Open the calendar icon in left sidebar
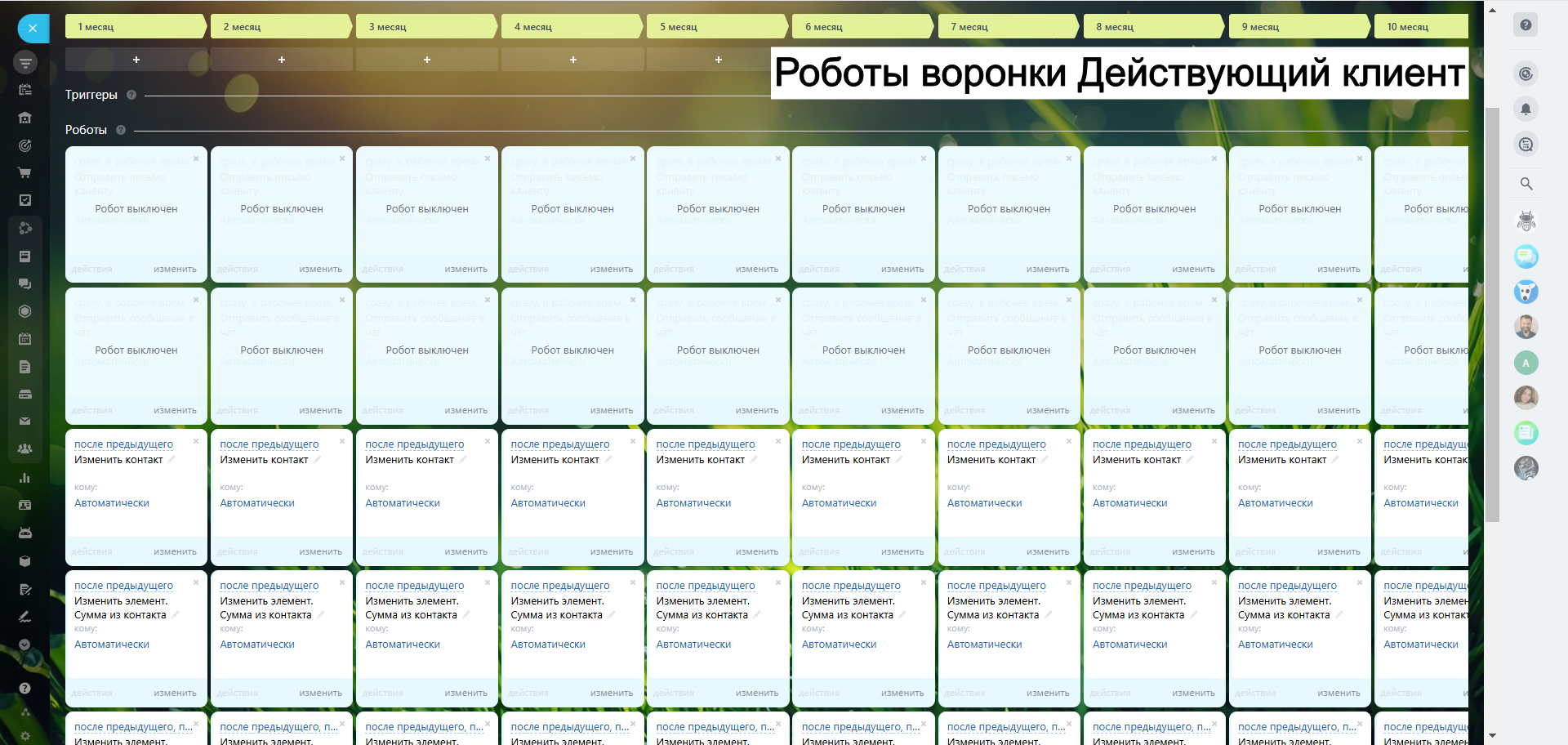Screen dimensions: 1568x745 [25, 338]
